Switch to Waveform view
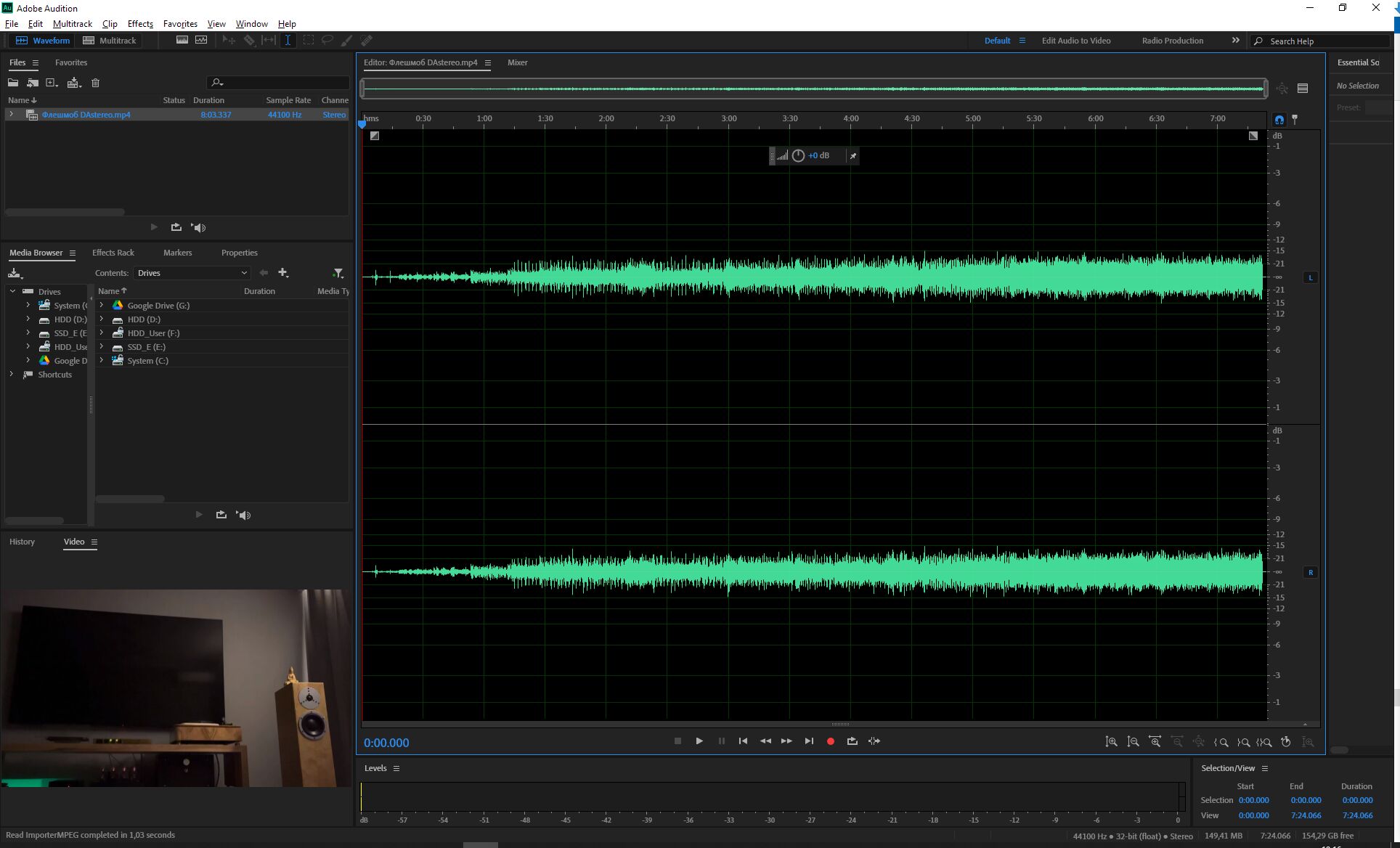 pos(43,41)
